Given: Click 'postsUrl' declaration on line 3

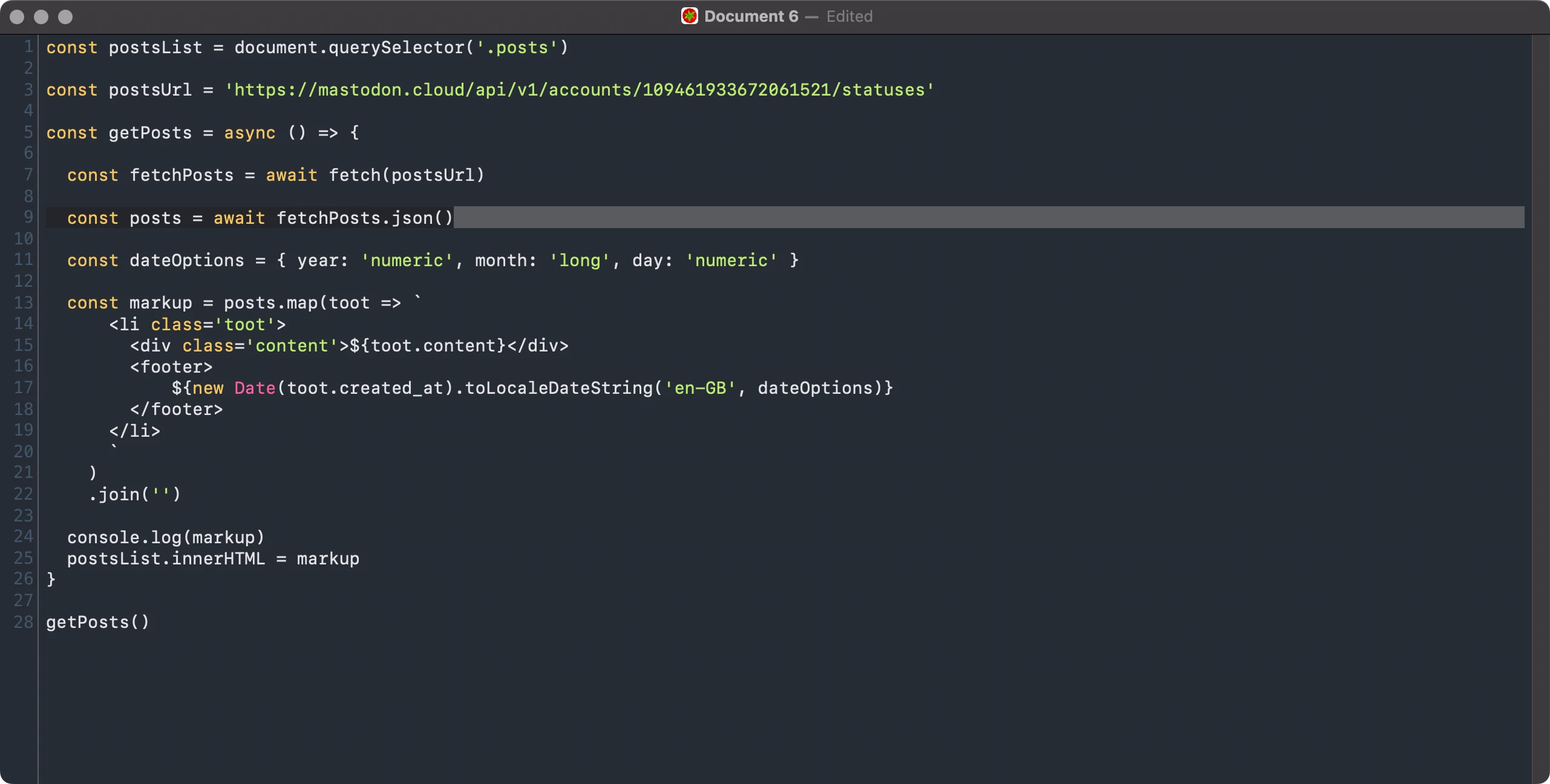Looking at the screenshot, I should pyautogui.click(x=150, y=90).
